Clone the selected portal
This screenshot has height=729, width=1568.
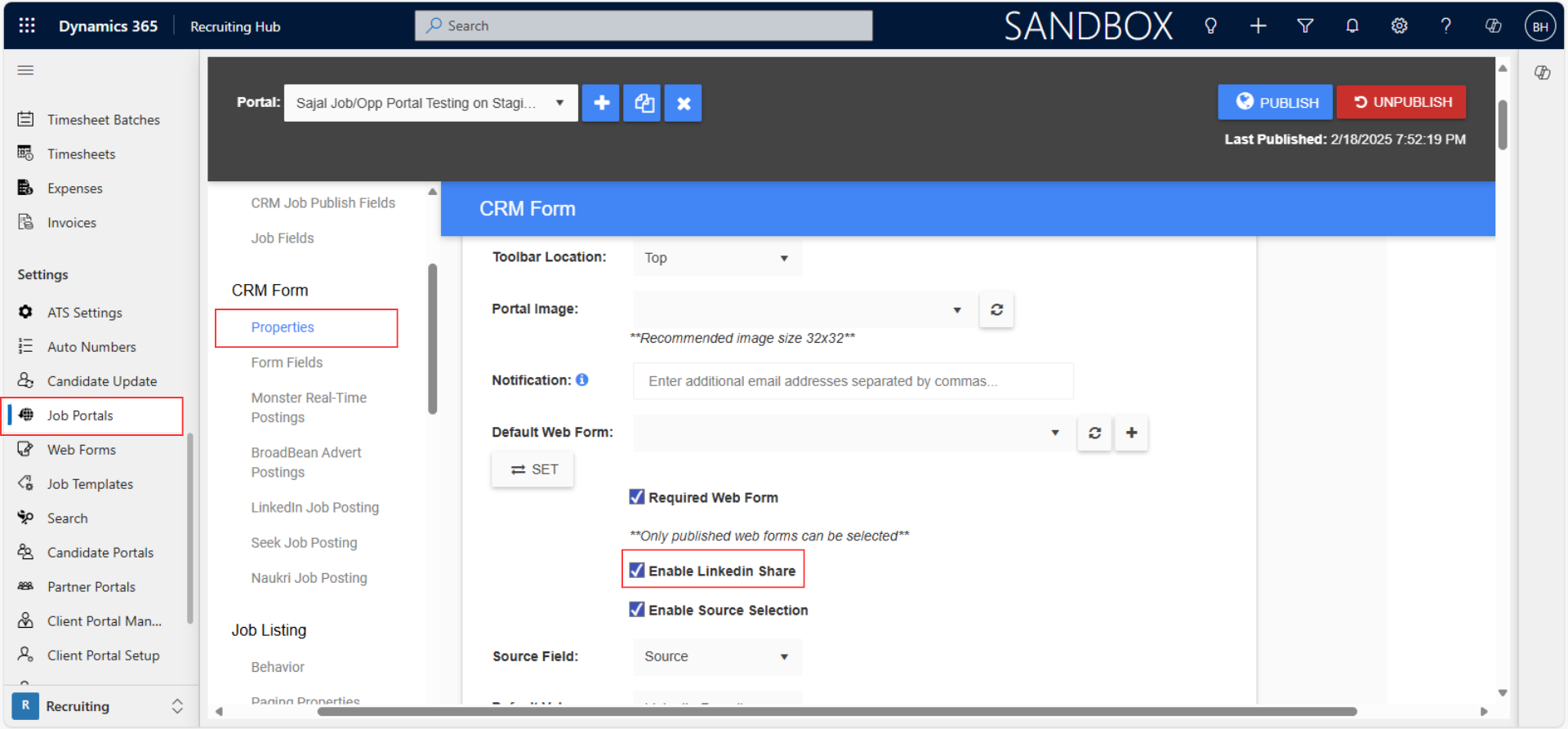tap(643, 103)
